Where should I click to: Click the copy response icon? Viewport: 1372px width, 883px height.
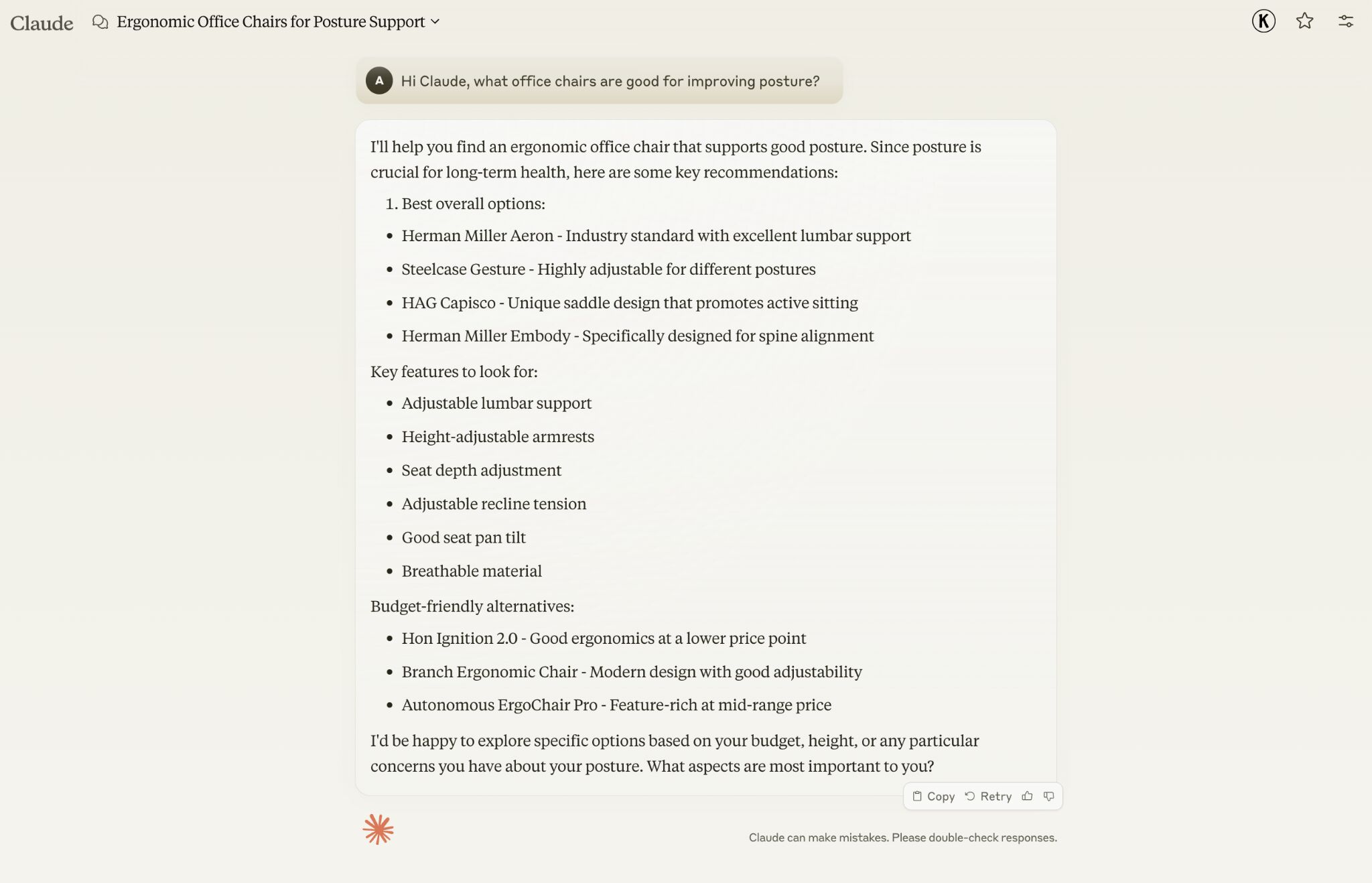(x=916, y=795)
